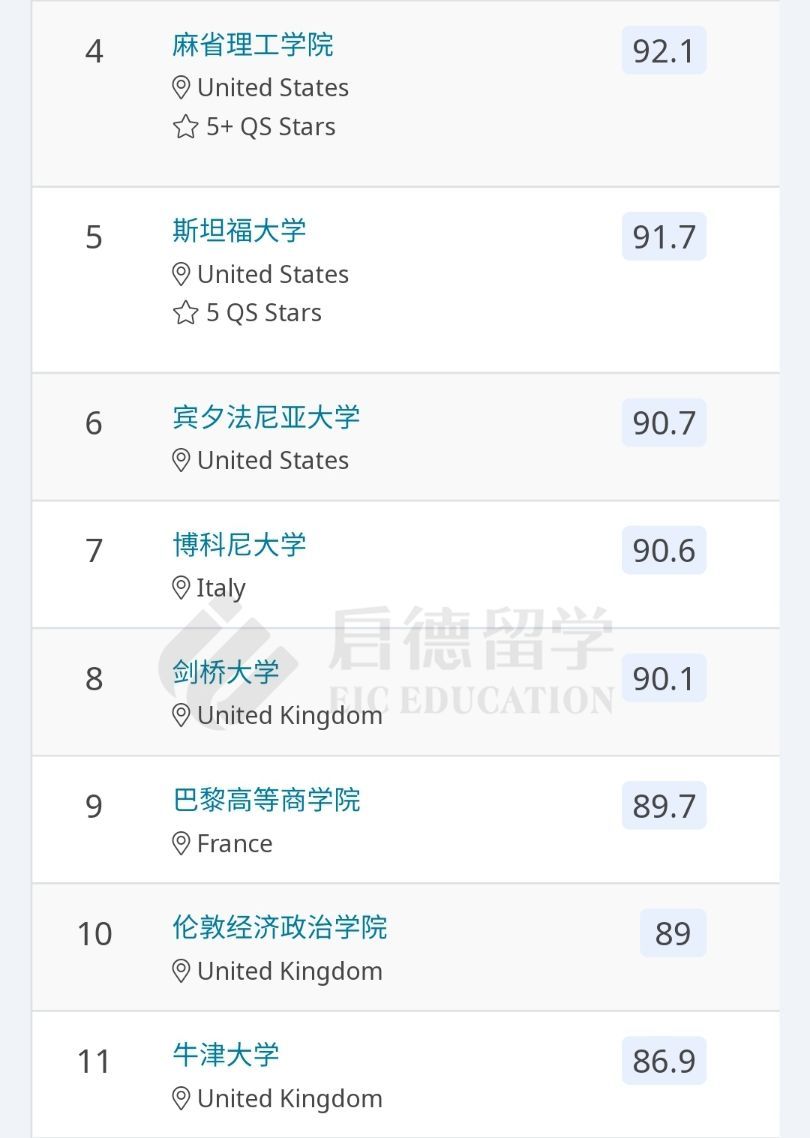The width and height of the screenshot is (810, 1138).
Task: Select the 宾夕法尼亚大学 link
Action: tap(265, 417)
